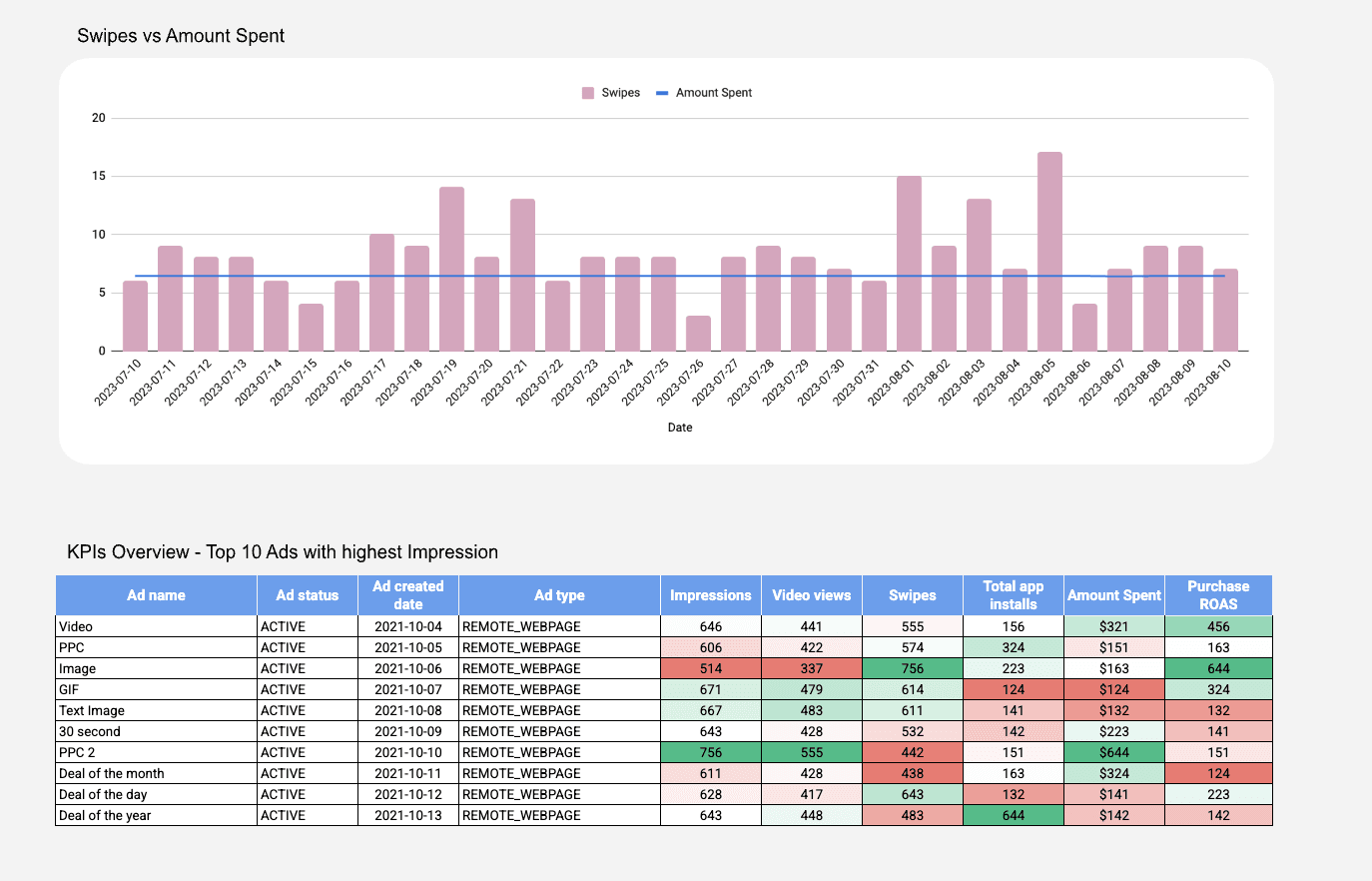Click the Amount Spent value $321
Viewport: 1372px width, 881px height.
coord(1114,627)
